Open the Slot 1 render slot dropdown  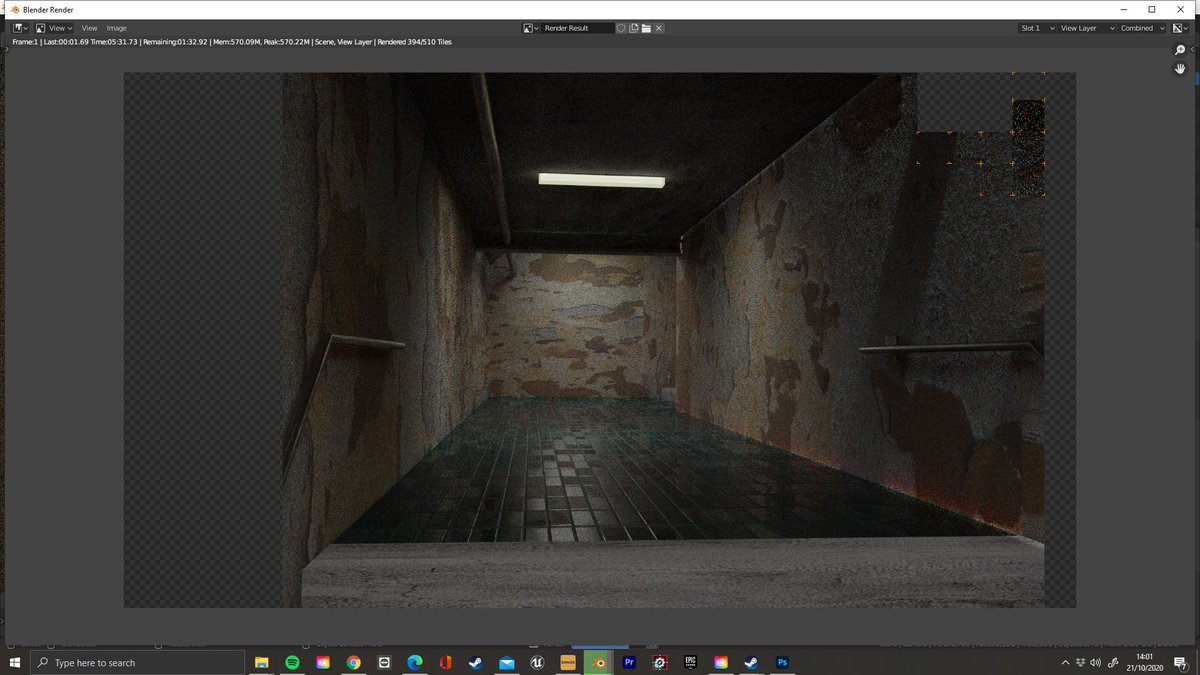(x=1037, y=28)
